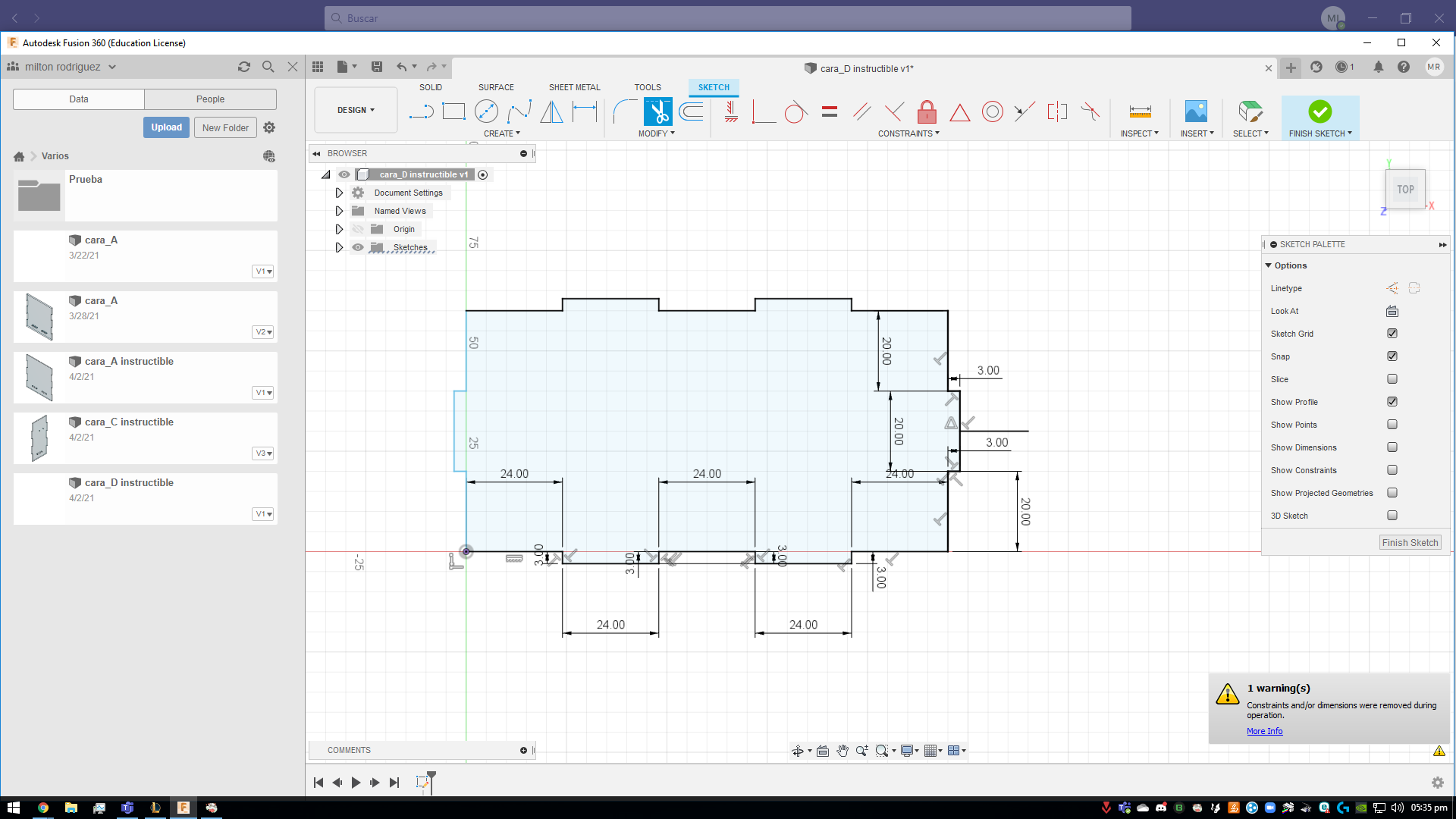Toggle the Snap checkbox
This screenshot has height=819, width=1456.
click(1392, 356)
